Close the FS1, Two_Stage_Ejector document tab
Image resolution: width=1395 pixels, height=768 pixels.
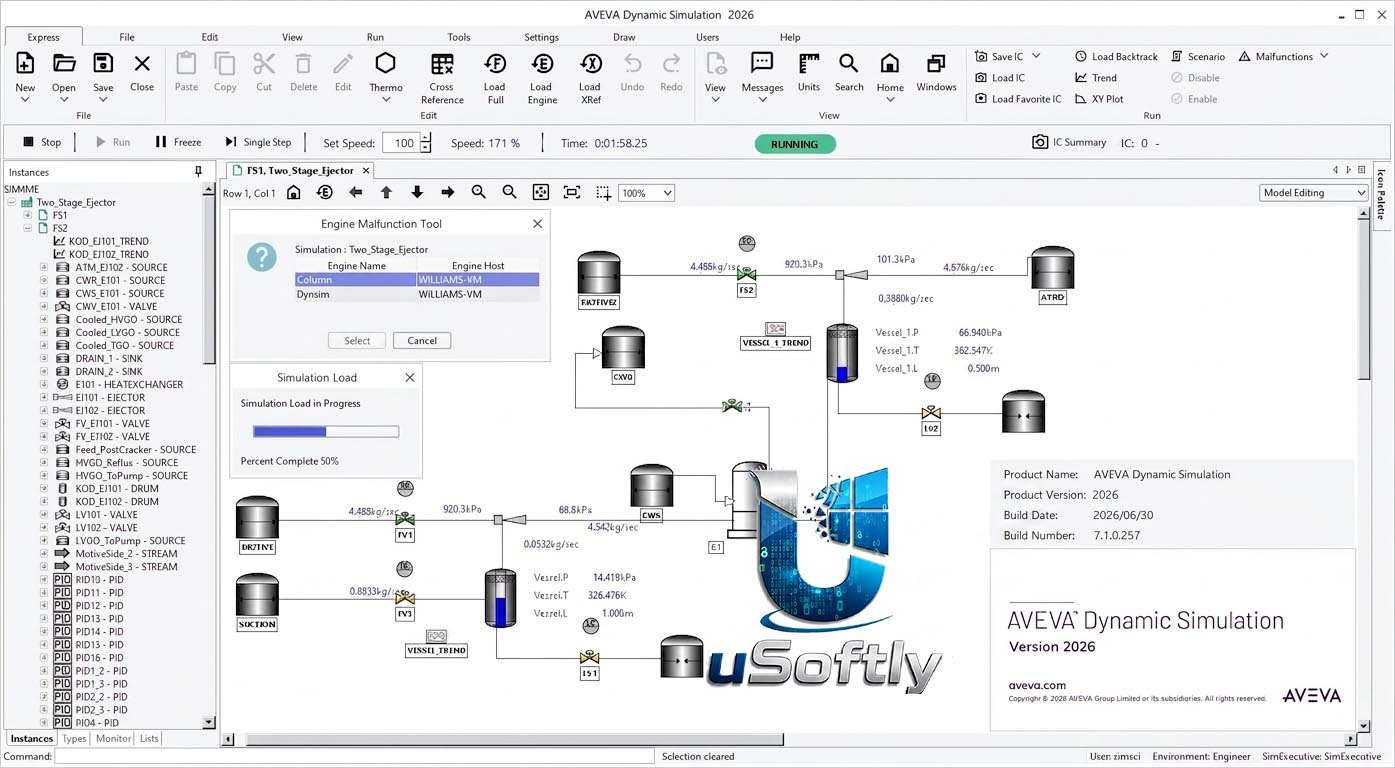pyautogui.click(x=366, y=171)
